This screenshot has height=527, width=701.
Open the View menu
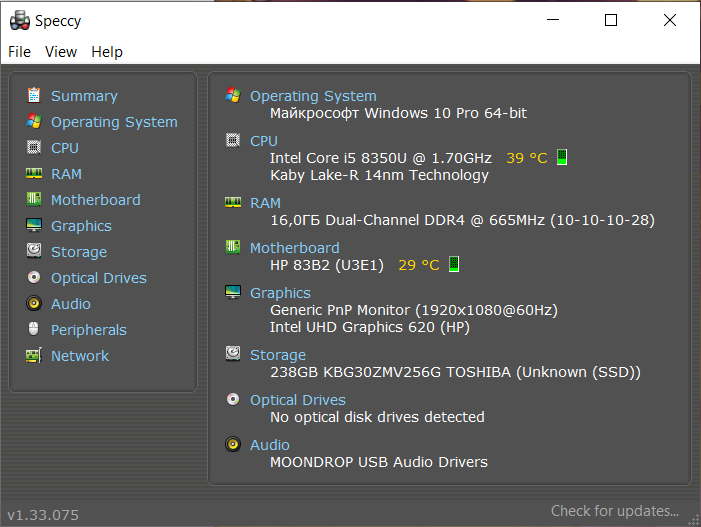61,52
